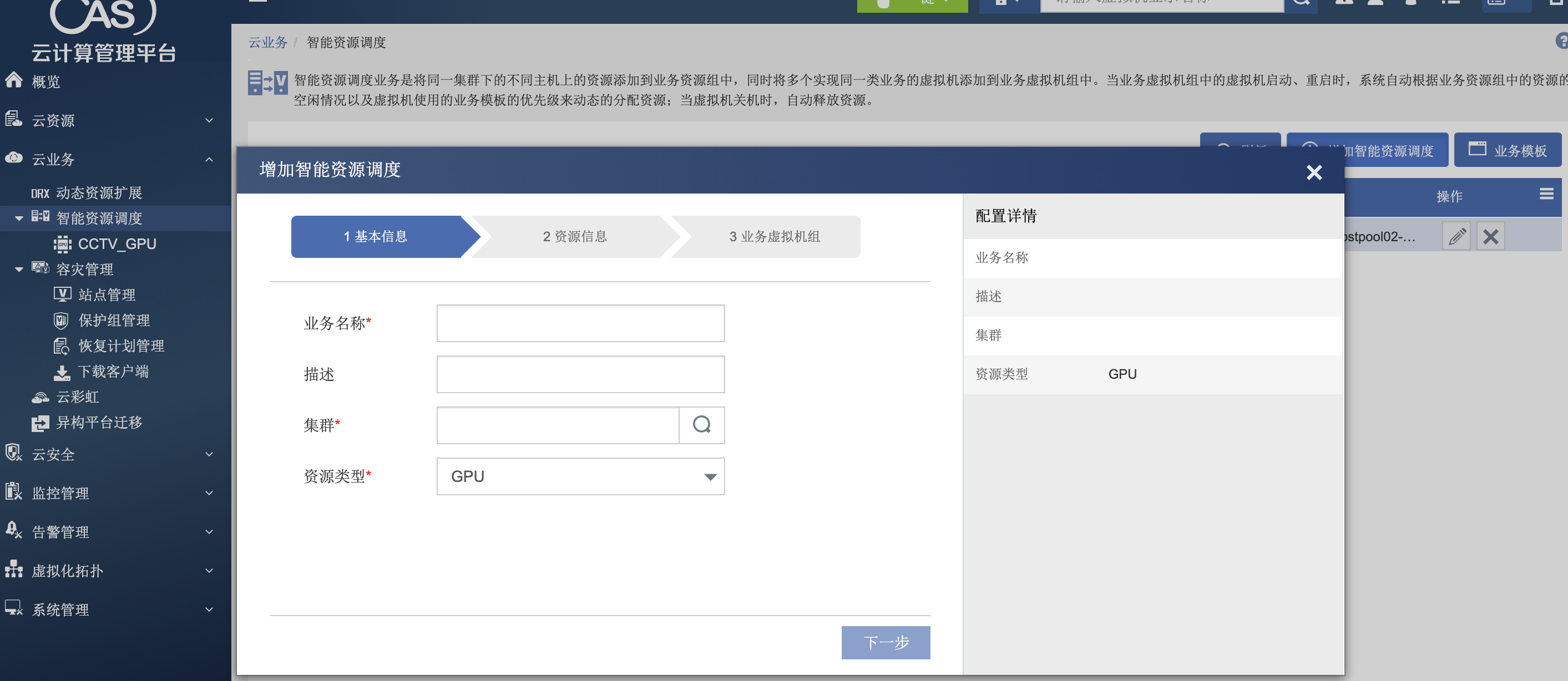
Task: Select step 2 资源信息 tab
Action: [574, 237]
